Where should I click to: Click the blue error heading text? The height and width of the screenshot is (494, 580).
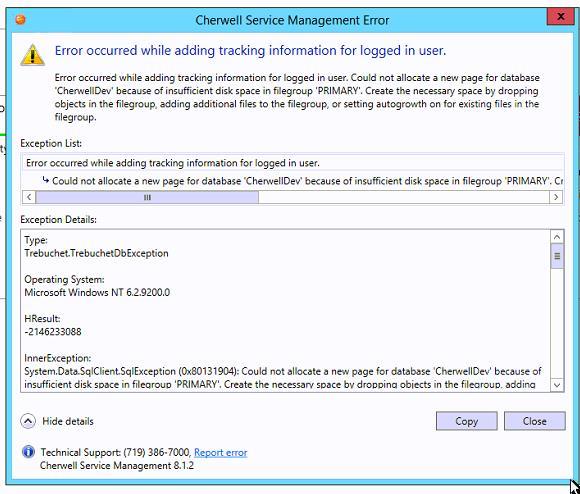tap(250, 51)
